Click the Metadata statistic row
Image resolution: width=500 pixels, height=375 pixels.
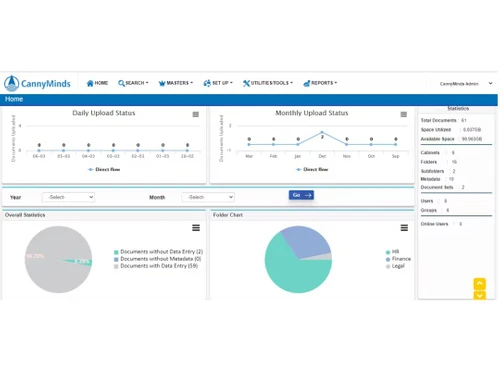(x=437, y=179)
